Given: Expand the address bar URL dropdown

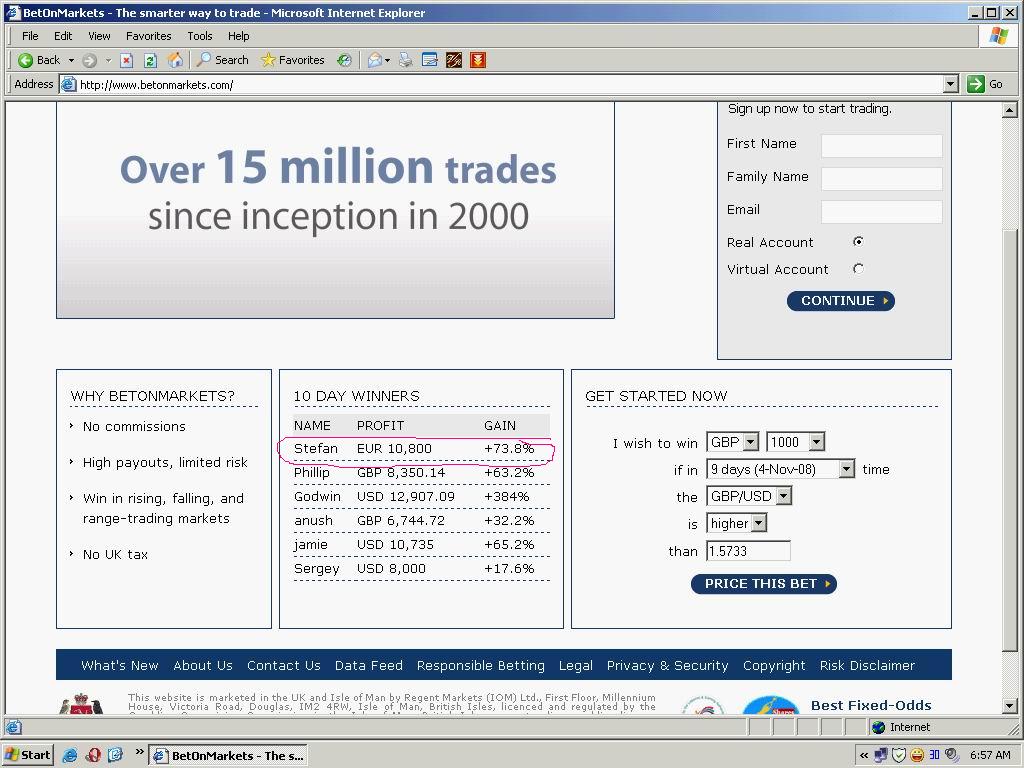Looking at the screenshot, I should point(951,84).
